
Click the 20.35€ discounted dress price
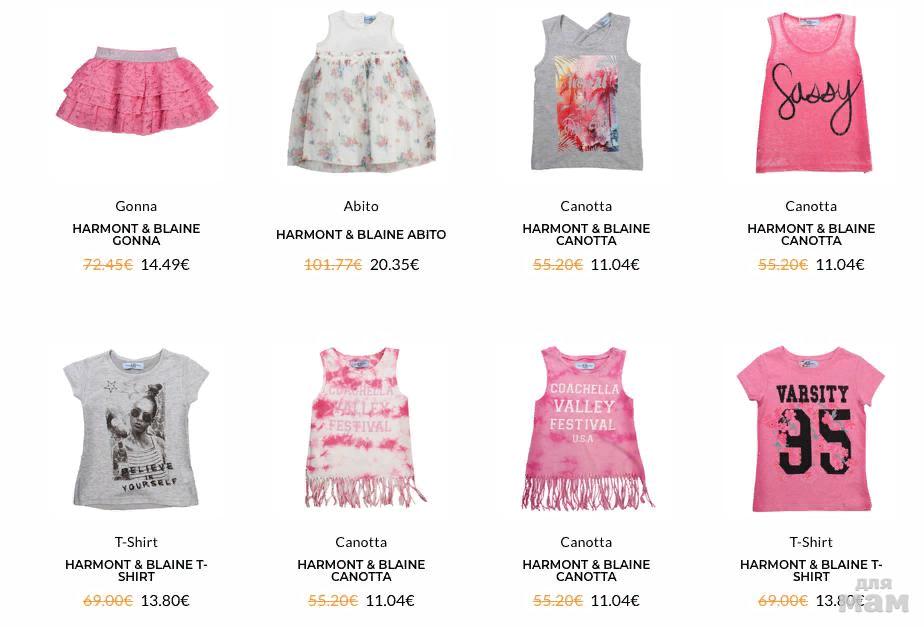(x=394, y=265)
